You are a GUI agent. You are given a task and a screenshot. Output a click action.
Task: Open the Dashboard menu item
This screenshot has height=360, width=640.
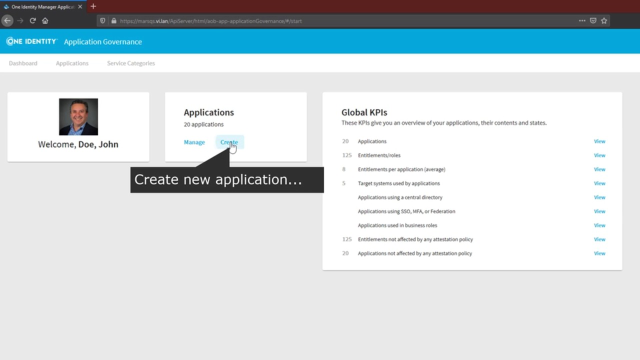[x=23, y=63]
